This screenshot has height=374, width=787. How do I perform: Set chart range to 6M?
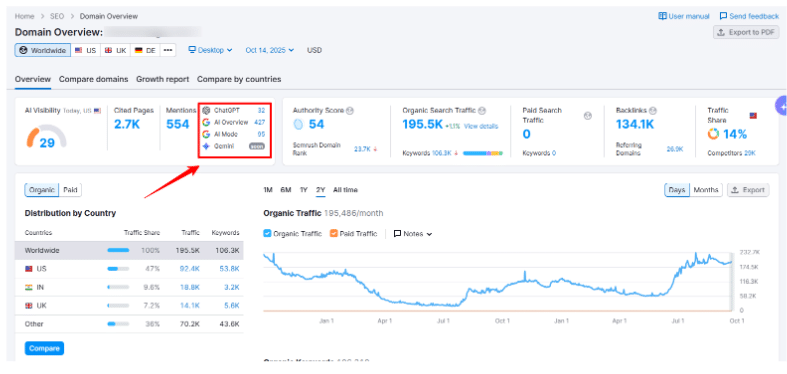286,190
